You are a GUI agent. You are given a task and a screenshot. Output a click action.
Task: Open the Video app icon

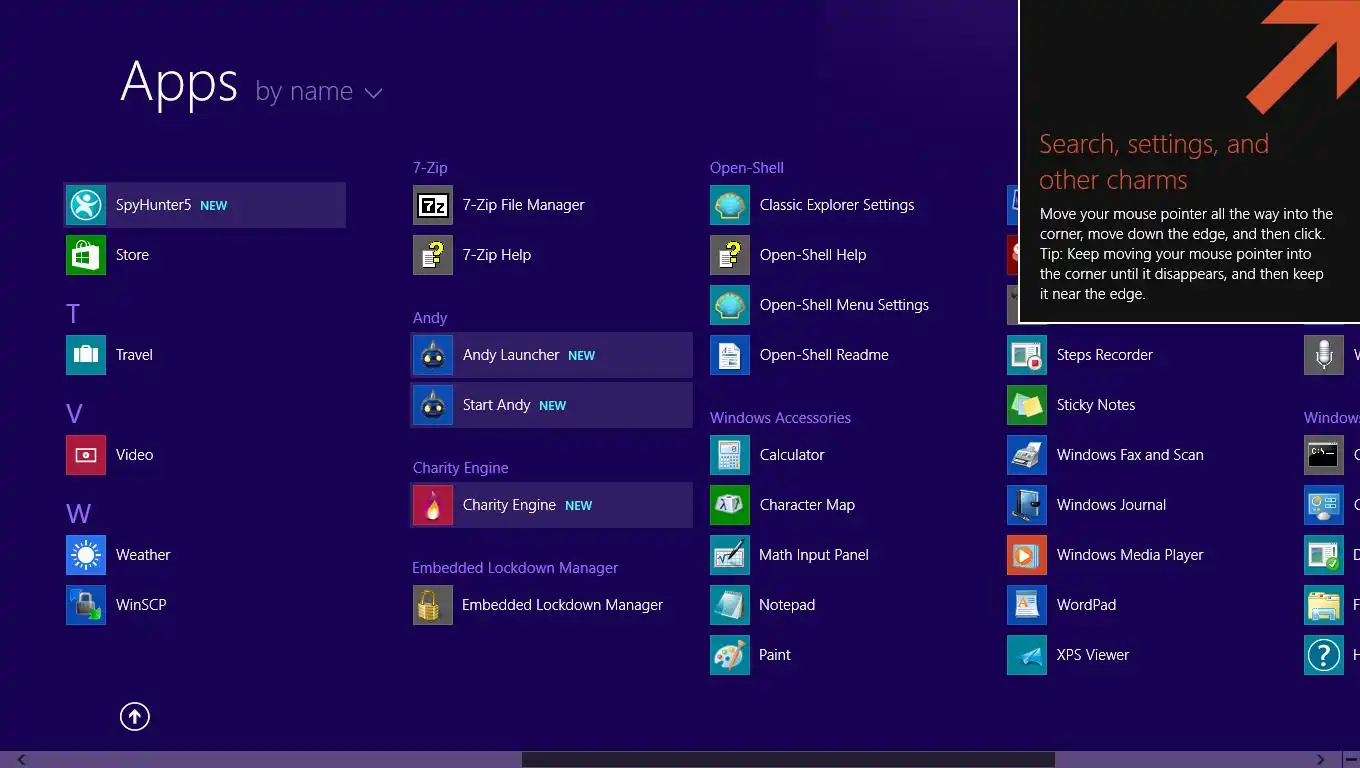tap(86, 455)
